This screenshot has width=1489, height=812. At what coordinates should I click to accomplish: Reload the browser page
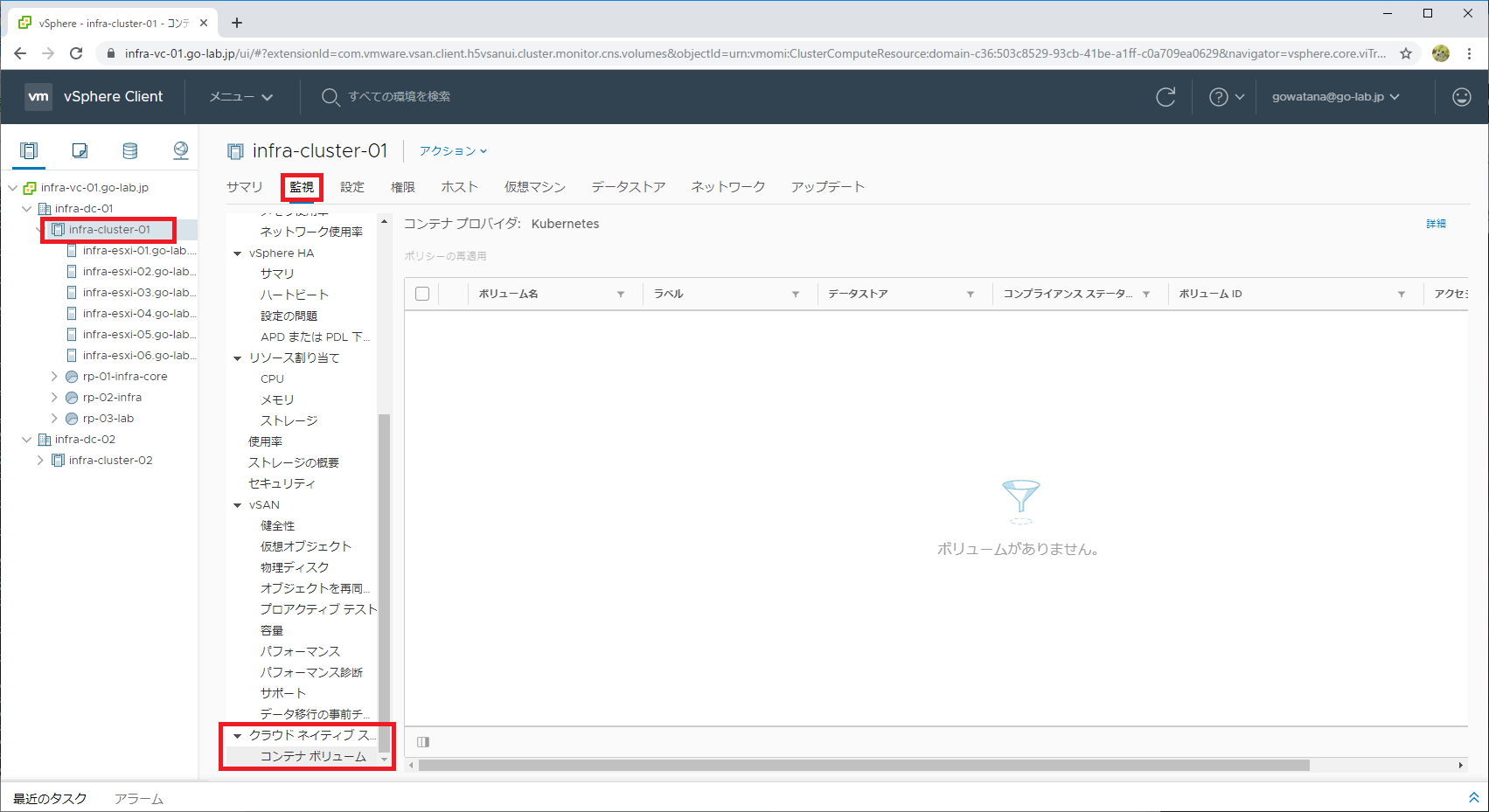76,53
